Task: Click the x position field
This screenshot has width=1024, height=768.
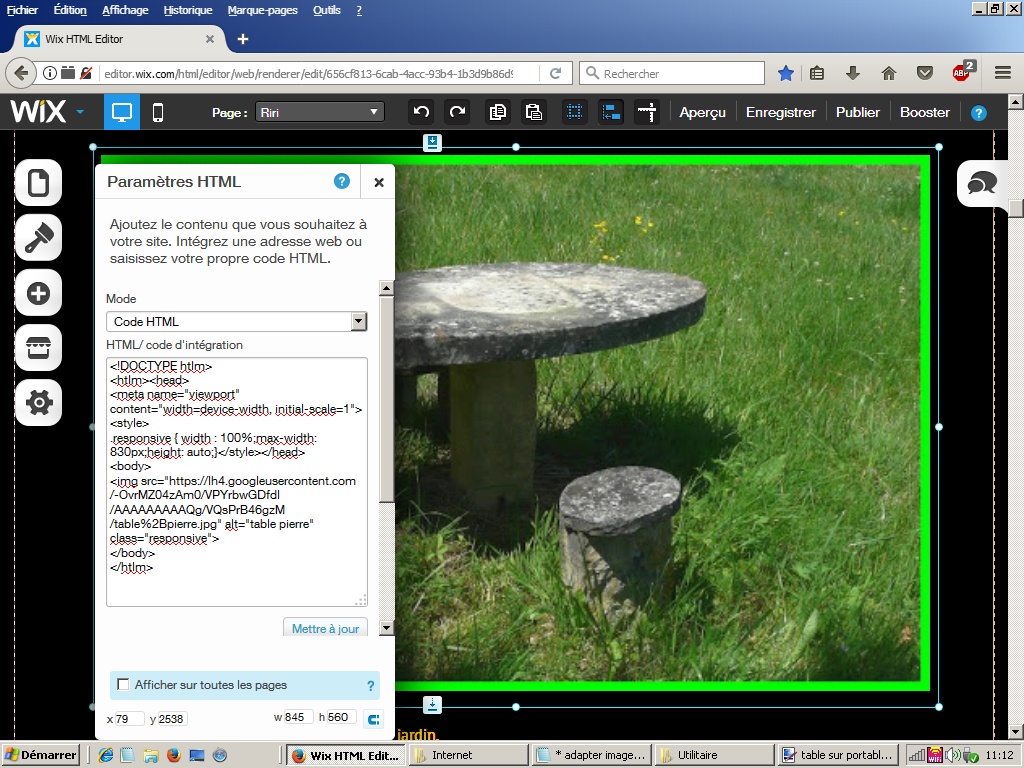Action: tap(129, 719)
